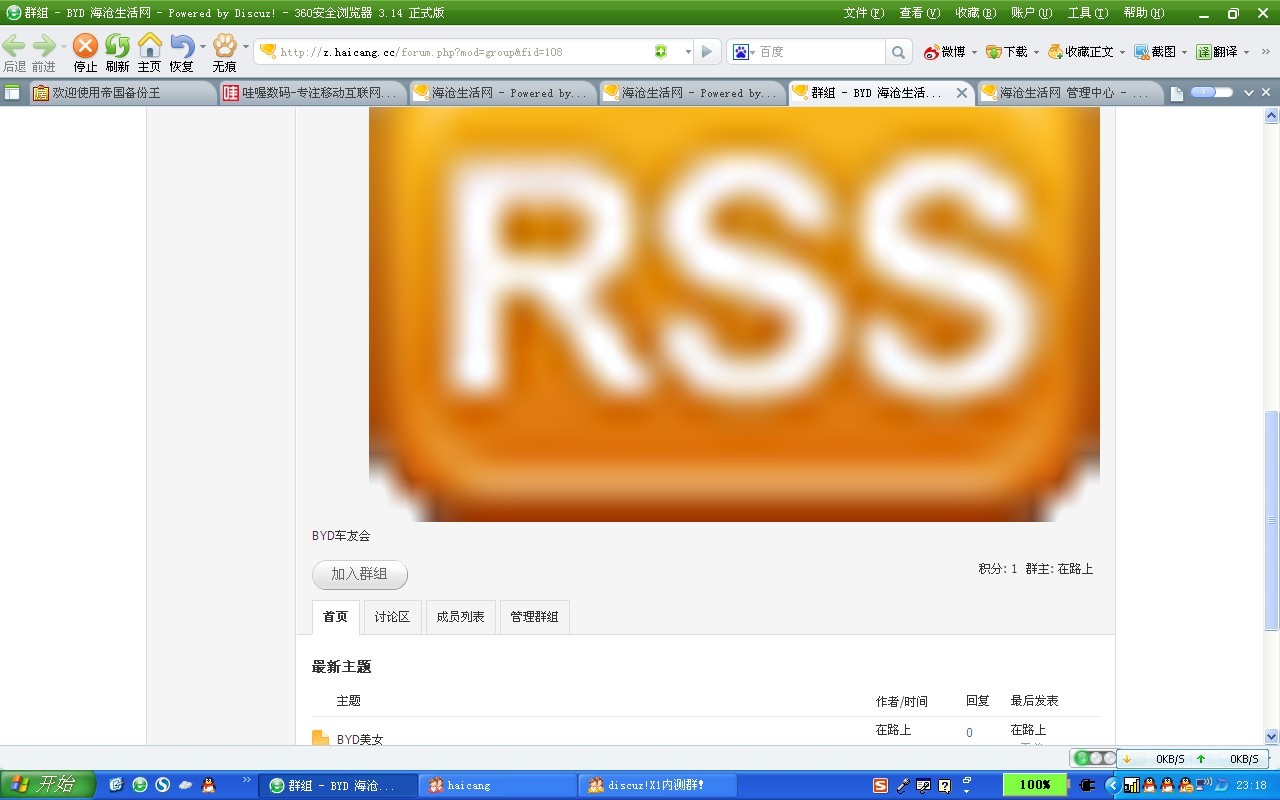
Task: Select the 讨论区 tab
Action: click(x=392, y=617)
